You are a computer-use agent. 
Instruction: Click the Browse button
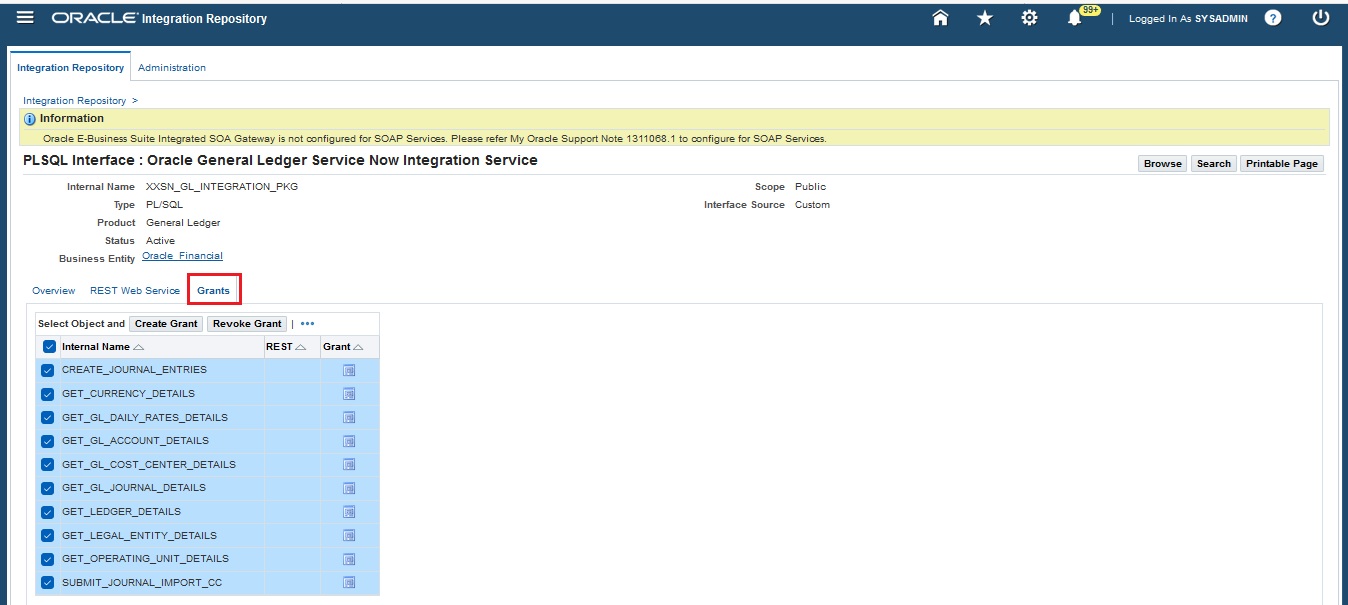[1163, 164]
